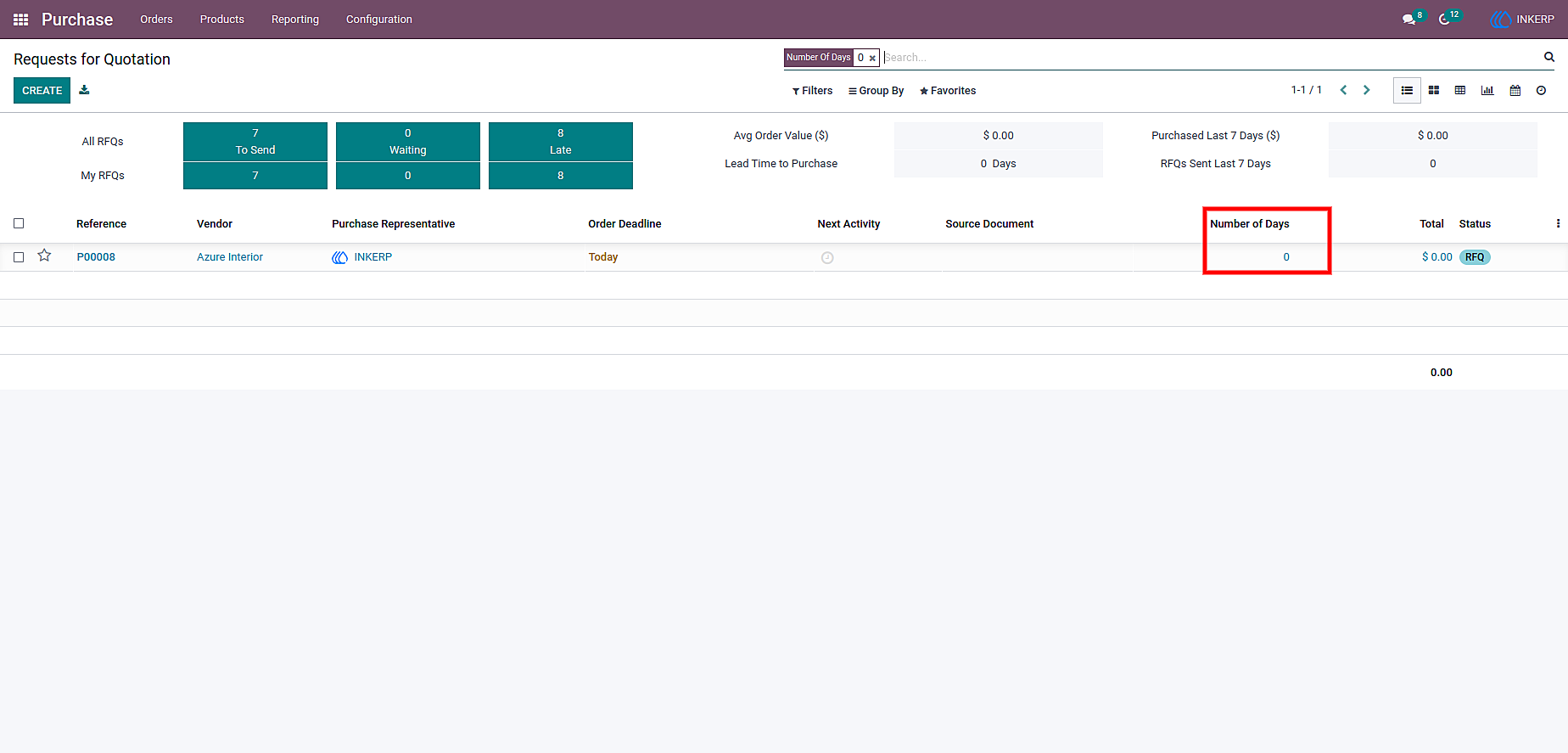This screenshot has width=1568, height=753.
Task: Sort by Order Deadline column header
Action: coord(624,224)
